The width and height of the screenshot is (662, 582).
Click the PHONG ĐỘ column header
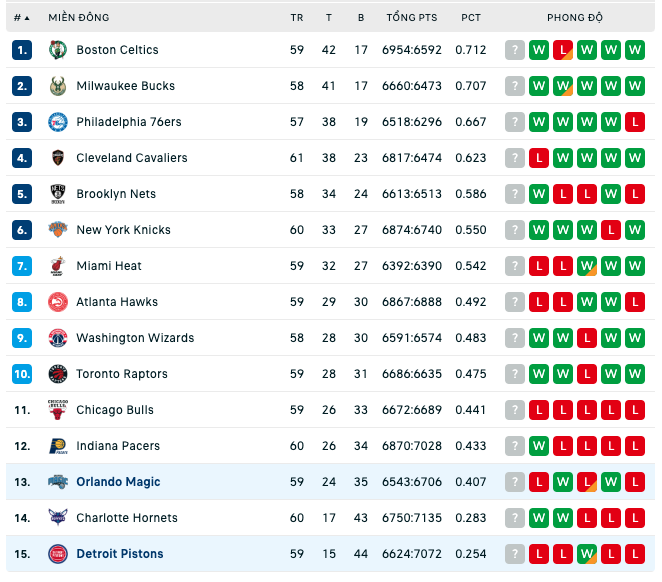tap(575, 17)
